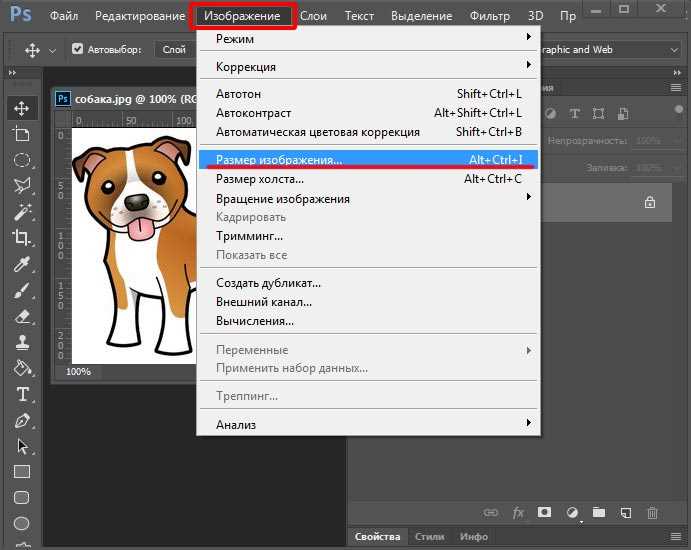Open the Редактирование menu
The height and width of the screenshot is (550, 691).
point(140,16)
